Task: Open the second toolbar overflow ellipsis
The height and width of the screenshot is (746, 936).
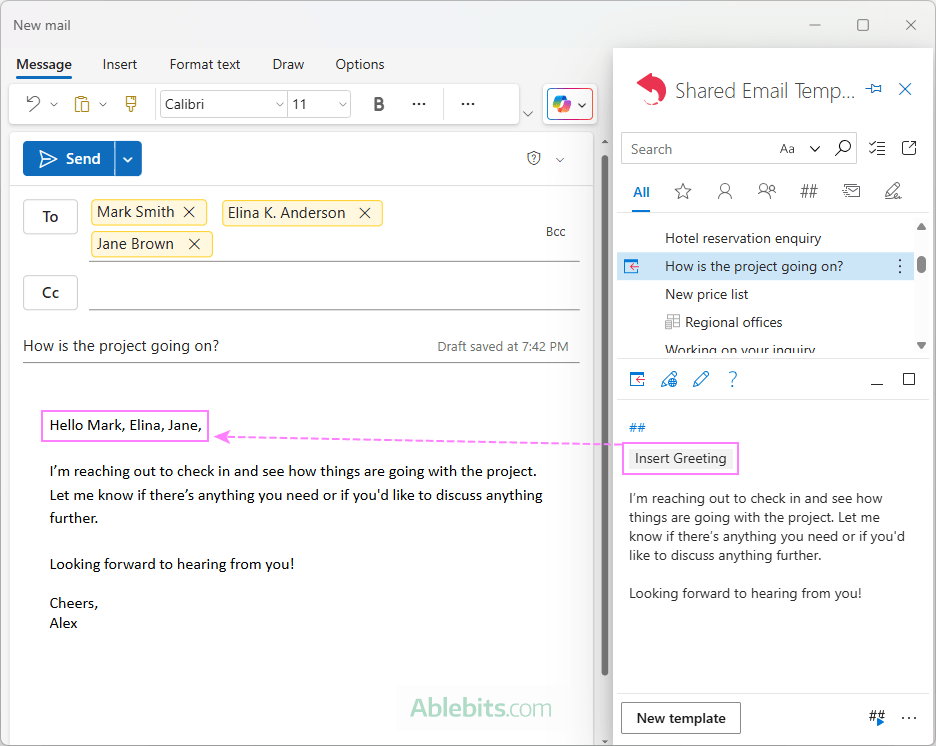Action: (x=468, y=104)
